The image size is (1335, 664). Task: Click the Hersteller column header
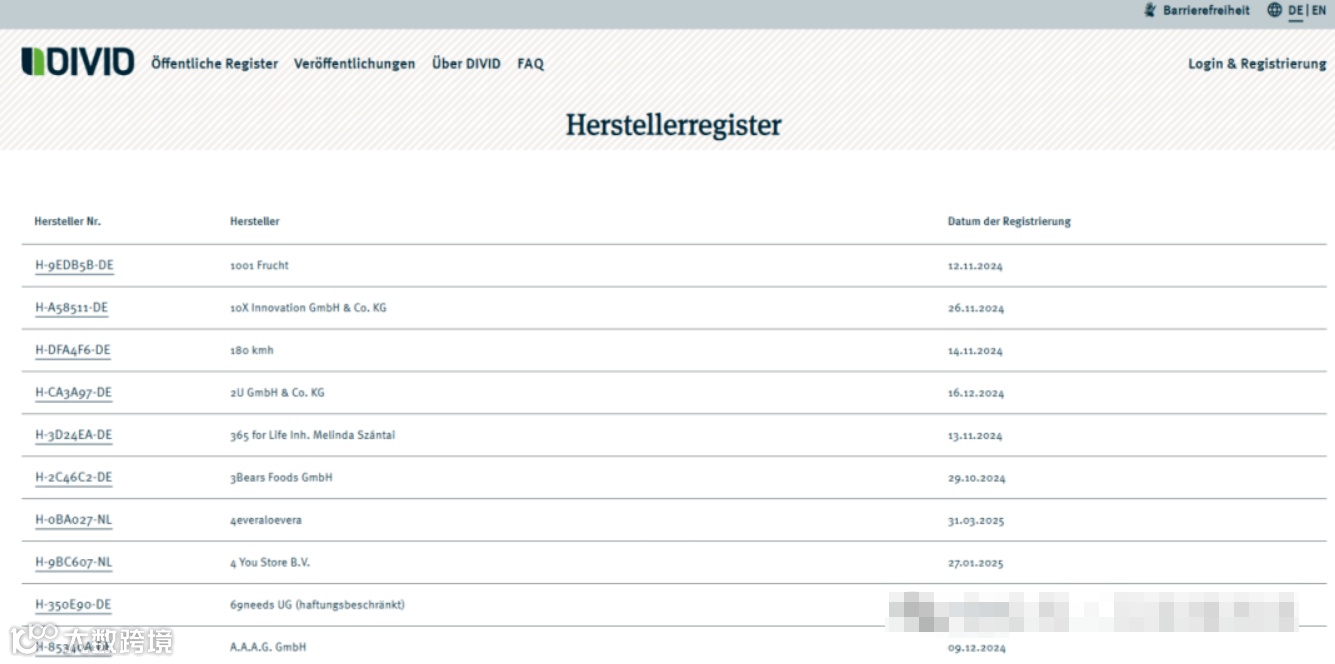[255, 222]
